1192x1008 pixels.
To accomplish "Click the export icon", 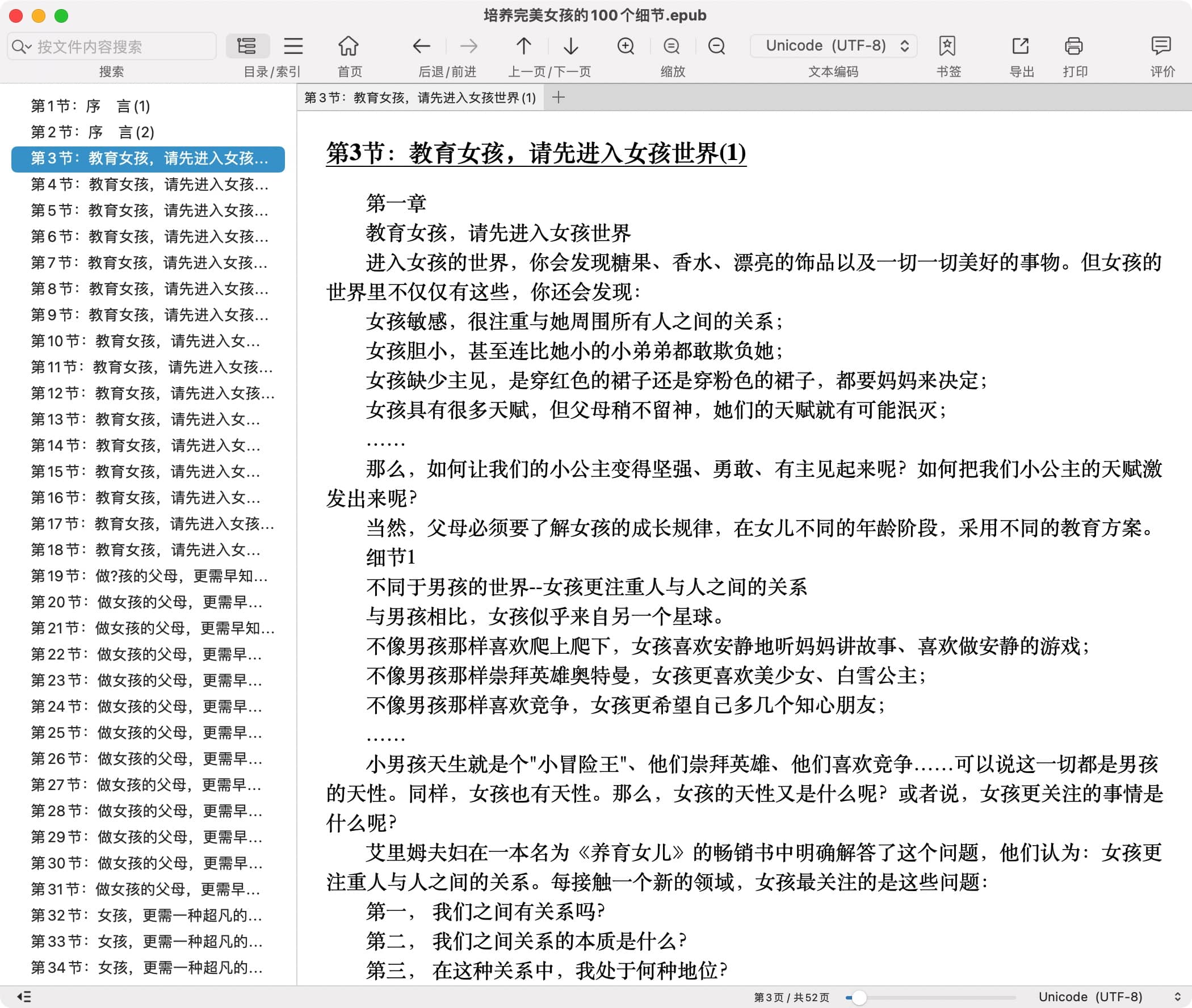I will point(1020,46).
